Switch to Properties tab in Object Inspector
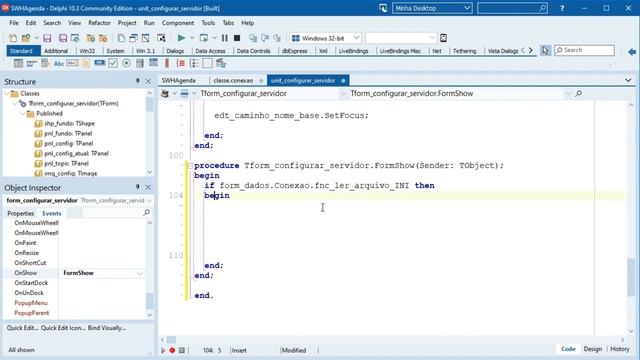The width and height of the screenshot is (640, 360). click(x=20, y=213)
